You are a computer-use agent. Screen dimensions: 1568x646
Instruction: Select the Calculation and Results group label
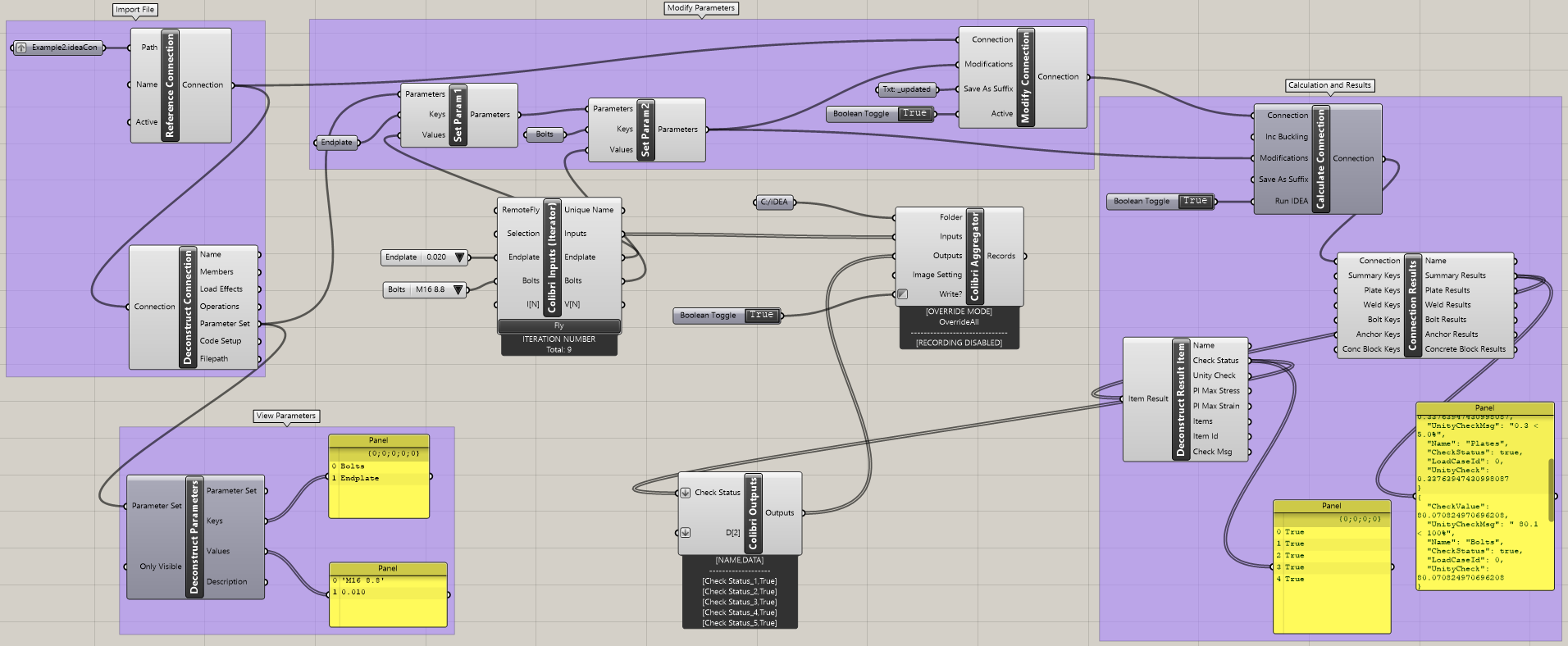(x=1329, y=85)
